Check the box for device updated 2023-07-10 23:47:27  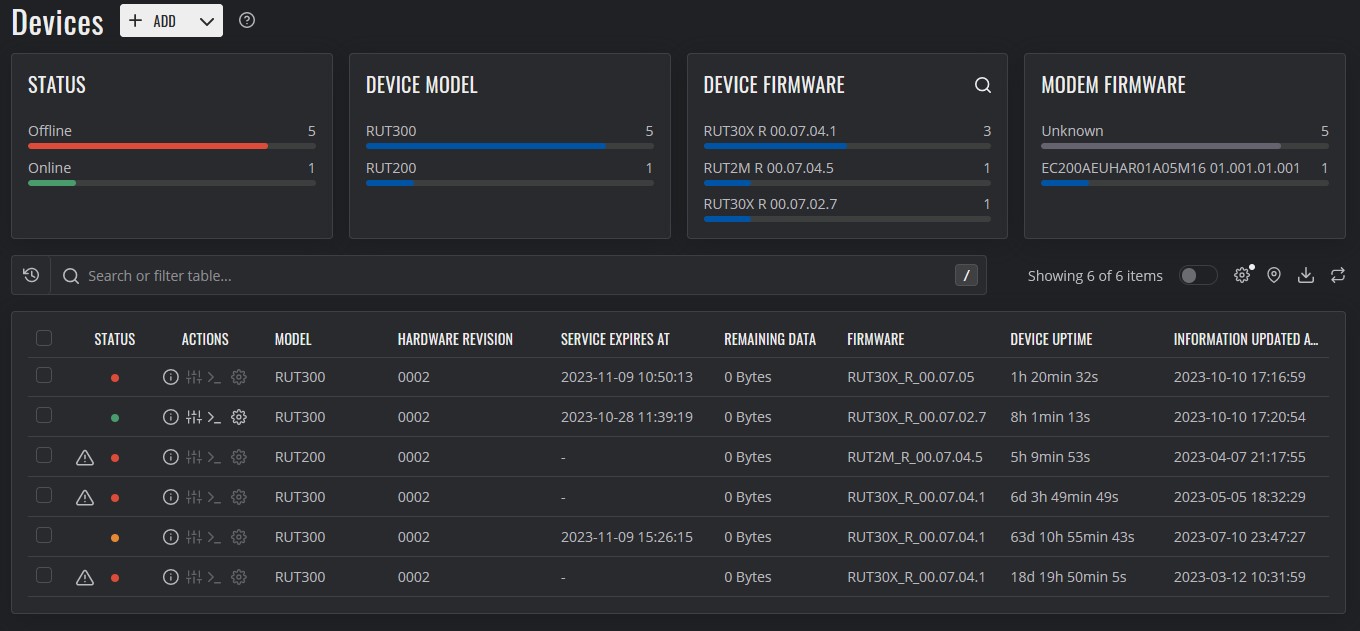coord(44,535)
